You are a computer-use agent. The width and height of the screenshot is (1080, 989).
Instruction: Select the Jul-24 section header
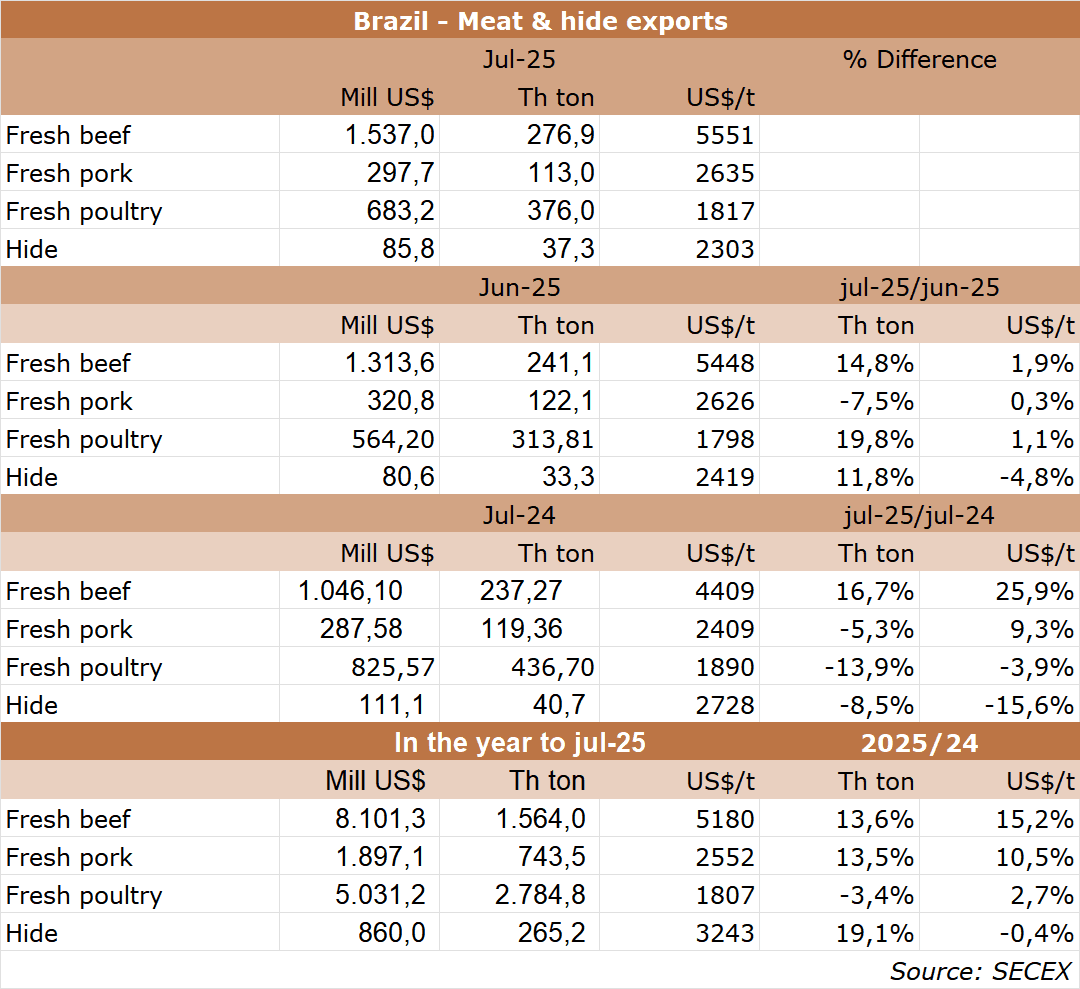pos(519,516)
